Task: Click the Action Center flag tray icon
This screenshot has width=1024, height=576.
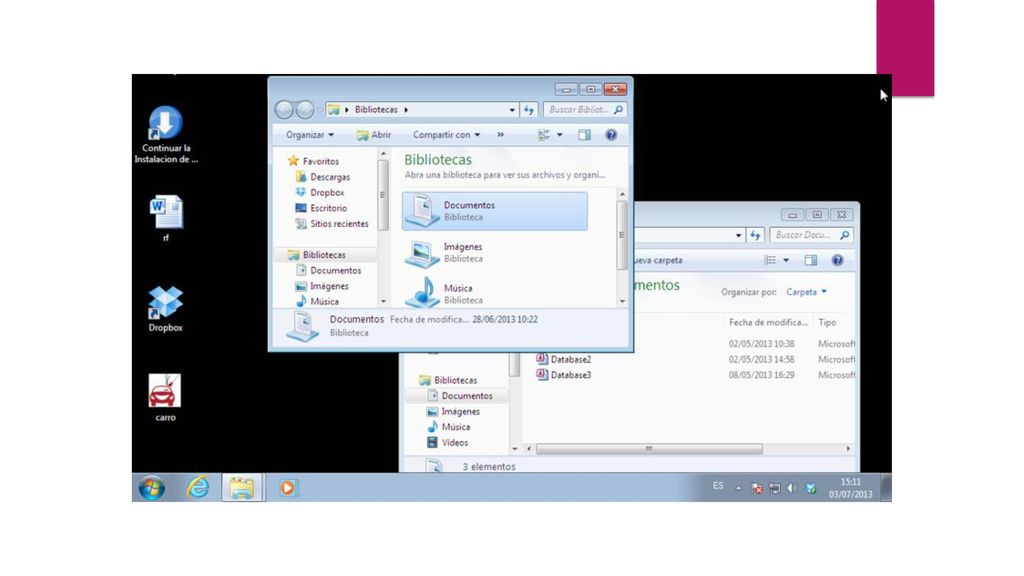Action: [x=757, y=488]
